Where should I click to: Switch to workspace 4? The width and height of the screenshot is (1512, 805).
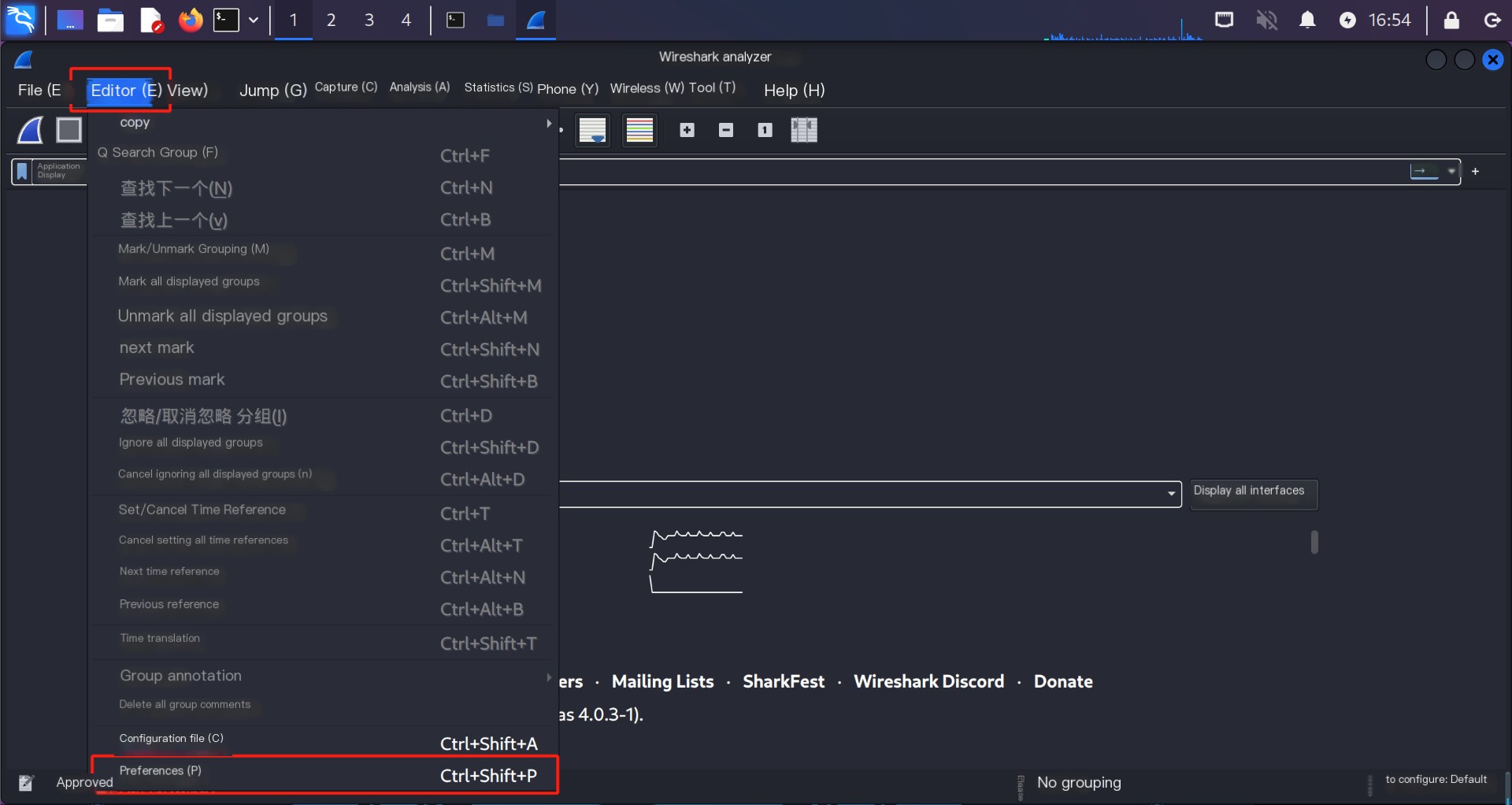(406, 20)
